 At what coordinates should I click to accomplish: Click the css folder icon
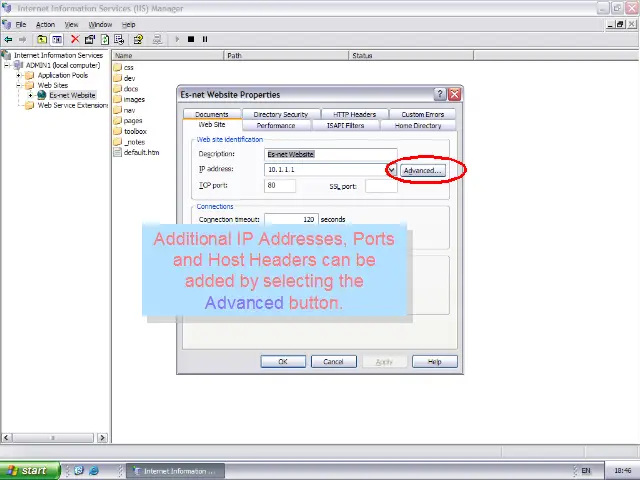(118, 67)
